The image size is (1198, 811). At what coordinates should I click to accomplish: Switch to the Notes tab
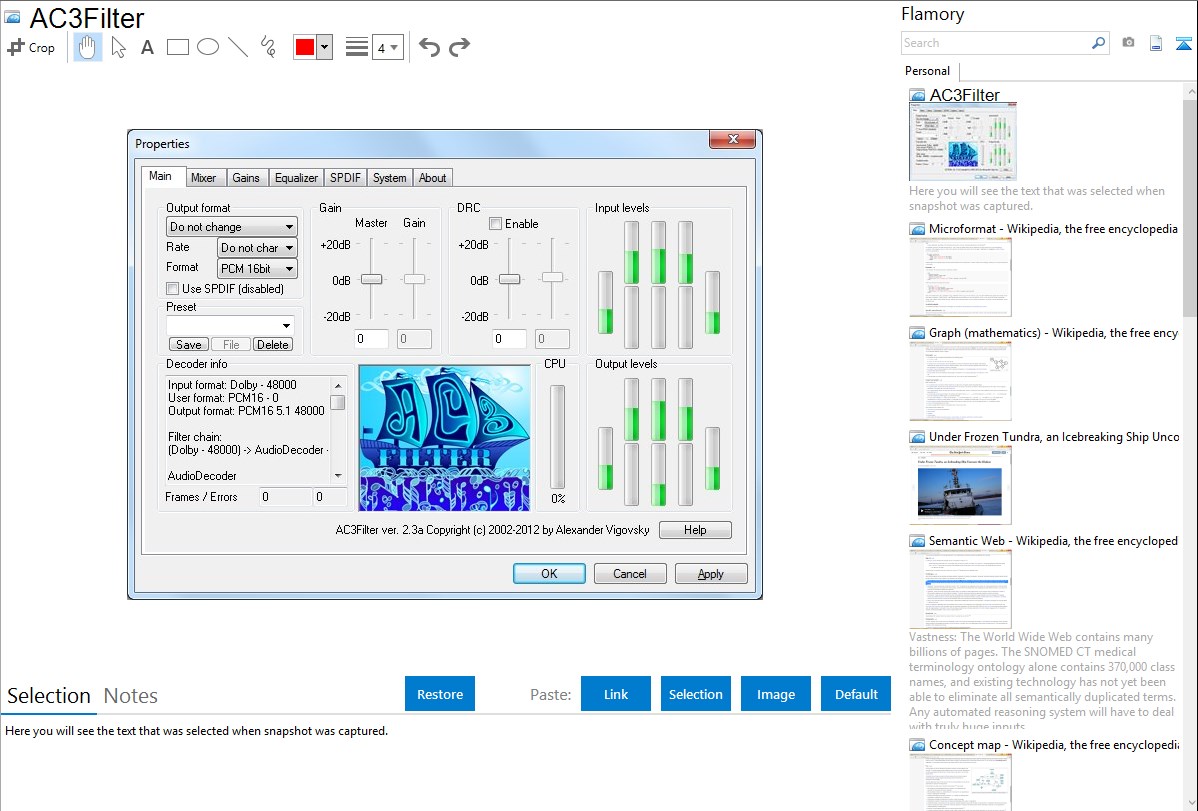131,696
